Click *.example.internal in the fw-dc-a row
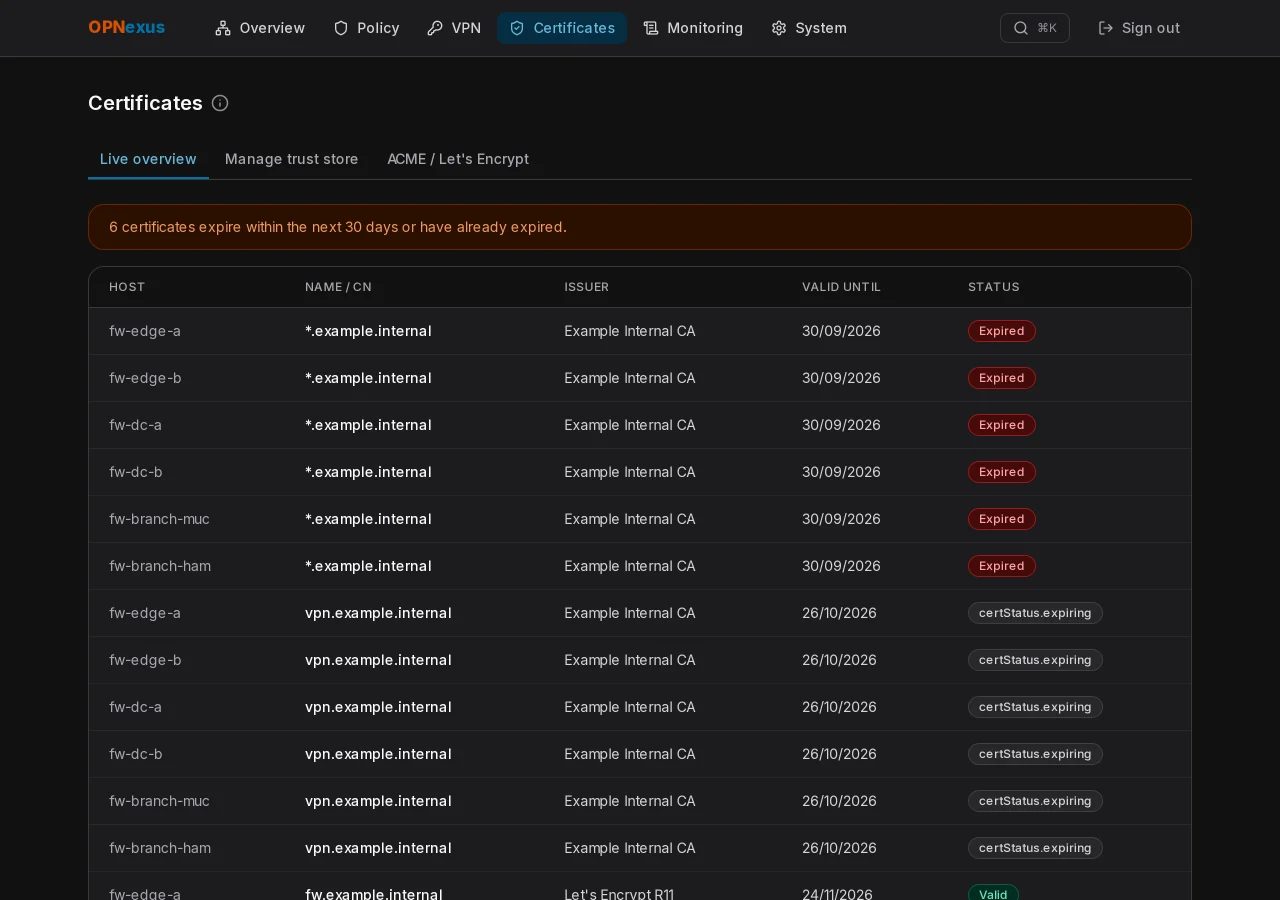The height and width of the screenshot is (900, 1280). (368, 425)
